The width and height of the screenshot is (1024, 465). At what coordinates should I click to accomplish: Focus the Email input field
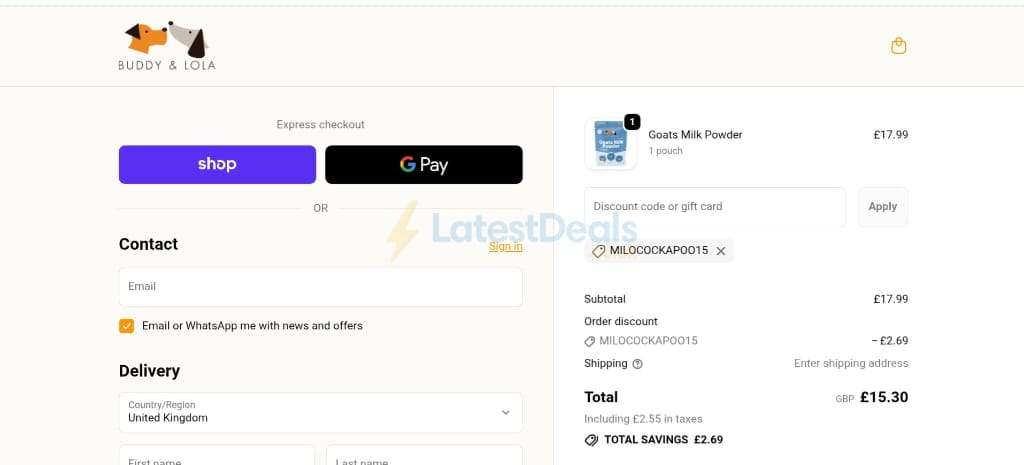321,287
